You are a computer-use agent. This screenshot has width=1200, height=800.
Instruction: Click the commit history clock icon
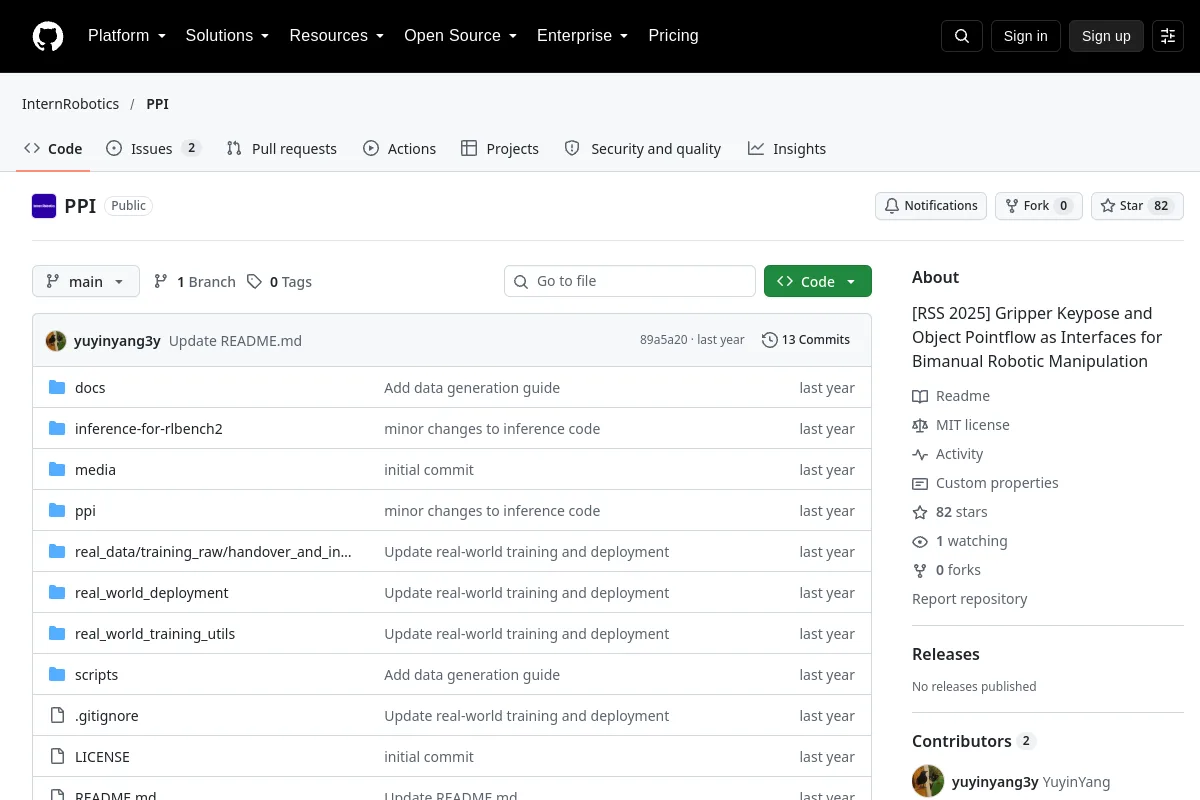click(769, 340)
